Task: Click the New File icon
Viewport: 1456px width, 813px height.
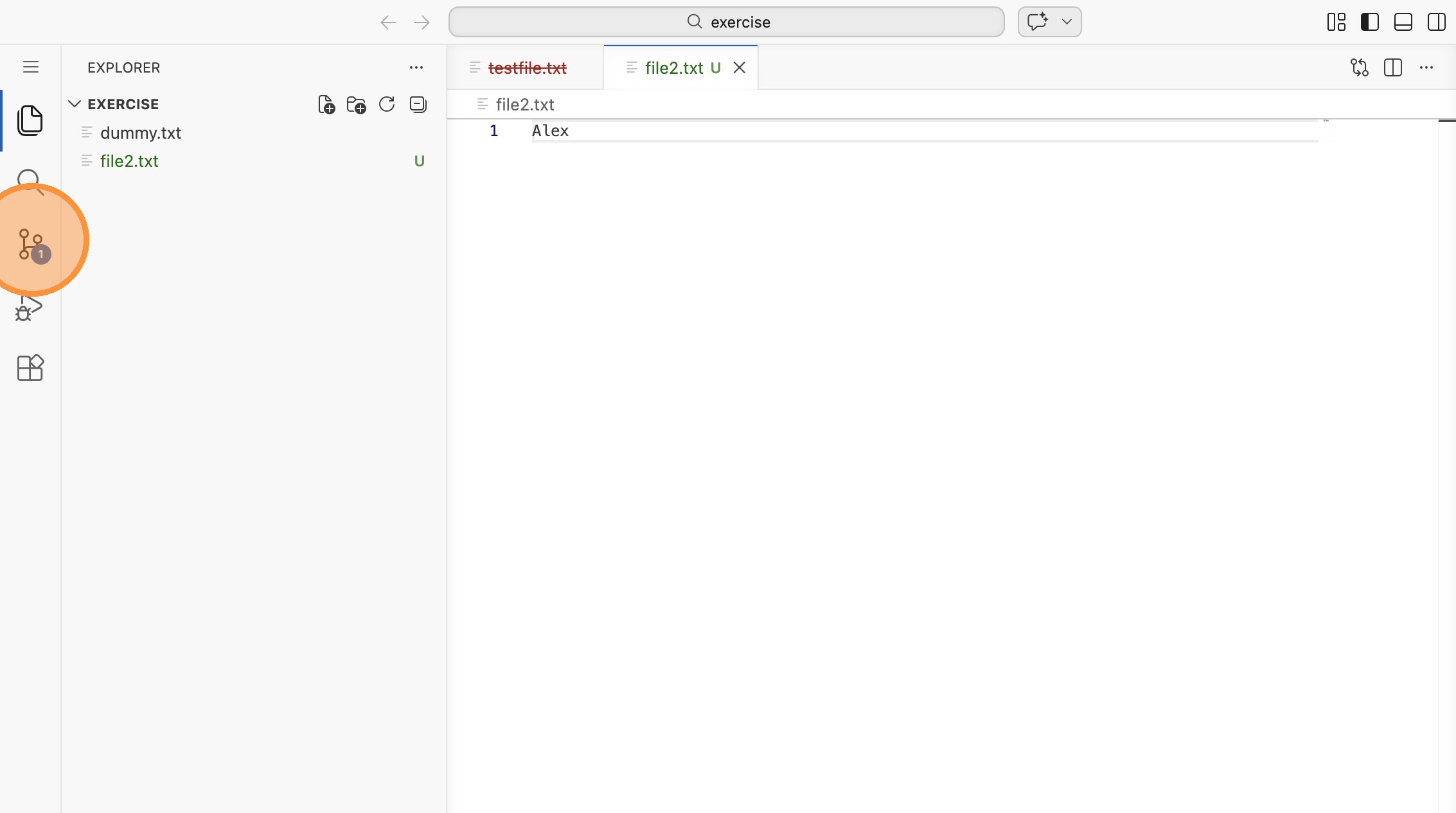Action: click(326, 105)
